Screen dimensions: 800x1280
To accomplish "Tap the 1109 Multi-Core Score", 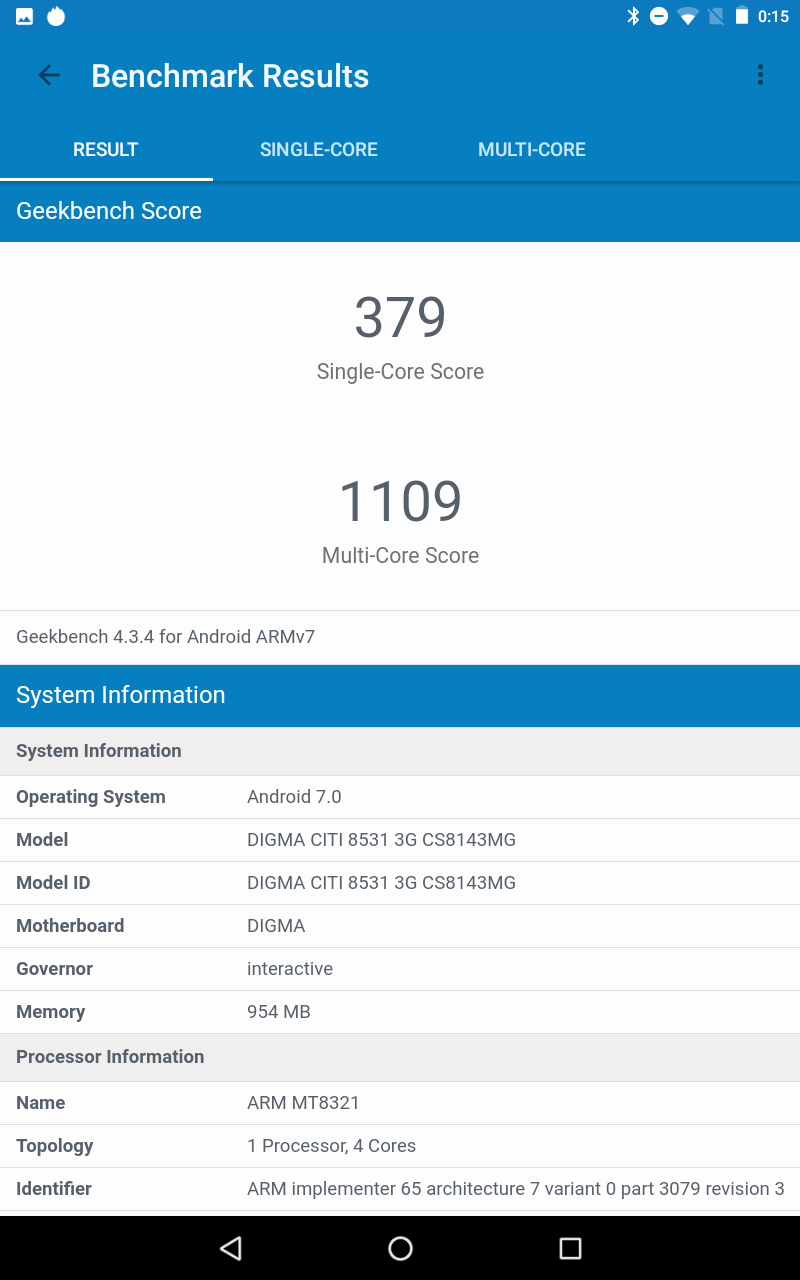I will point(400,502).
